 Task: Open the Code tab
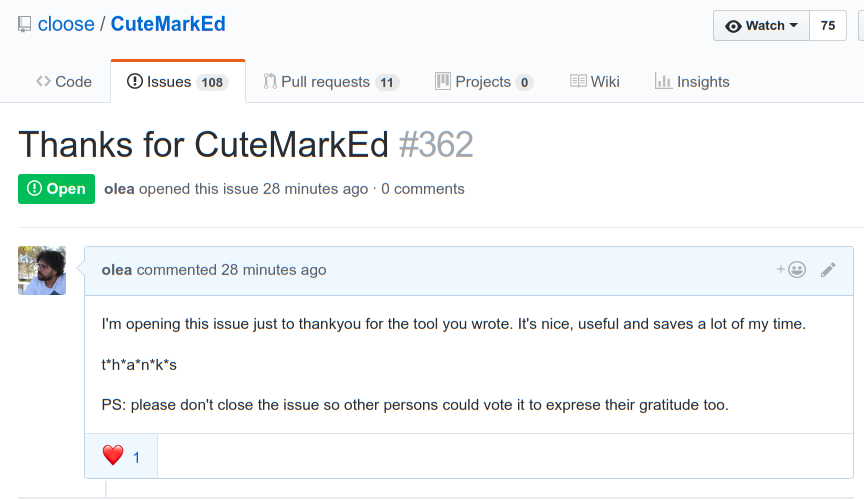pyautogui.click(x=64, y=82)
